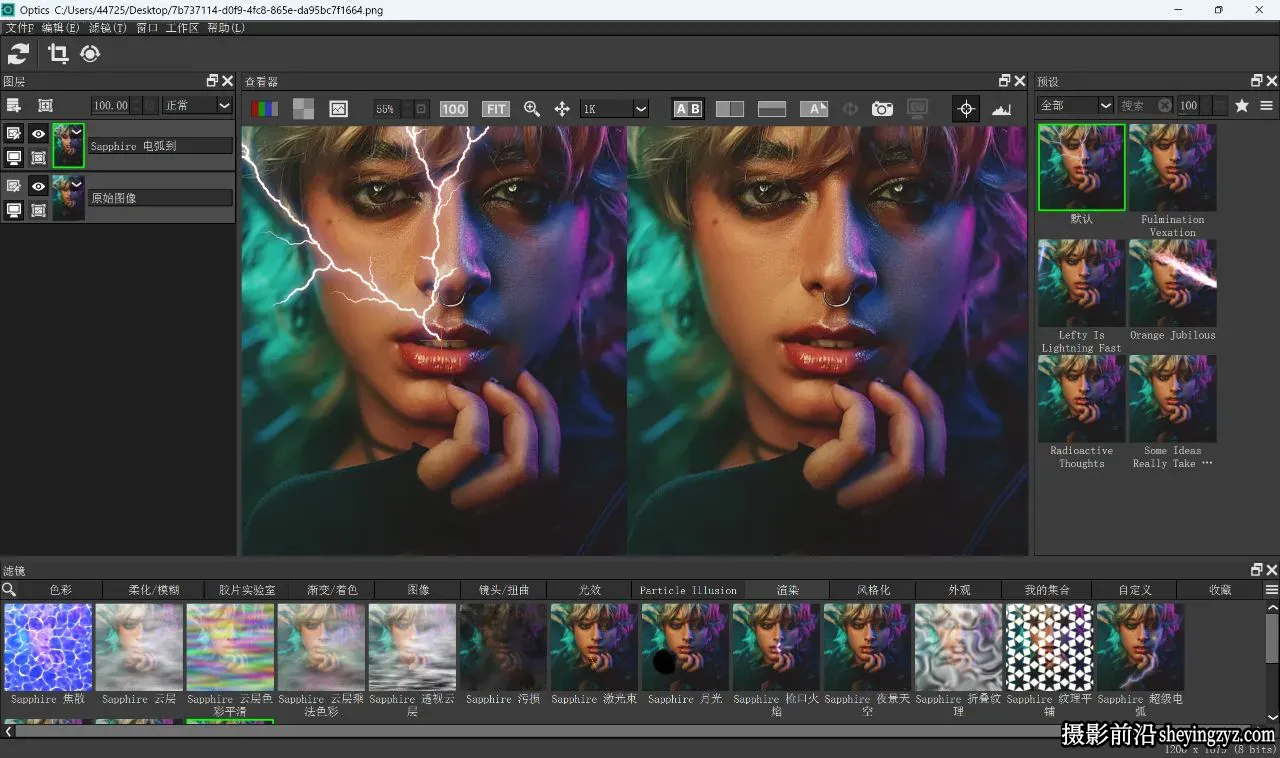This screenshot has width=1280, height=758.
Task: Select the Crop tool in top toolbar
Action: (x=58, y=54)
